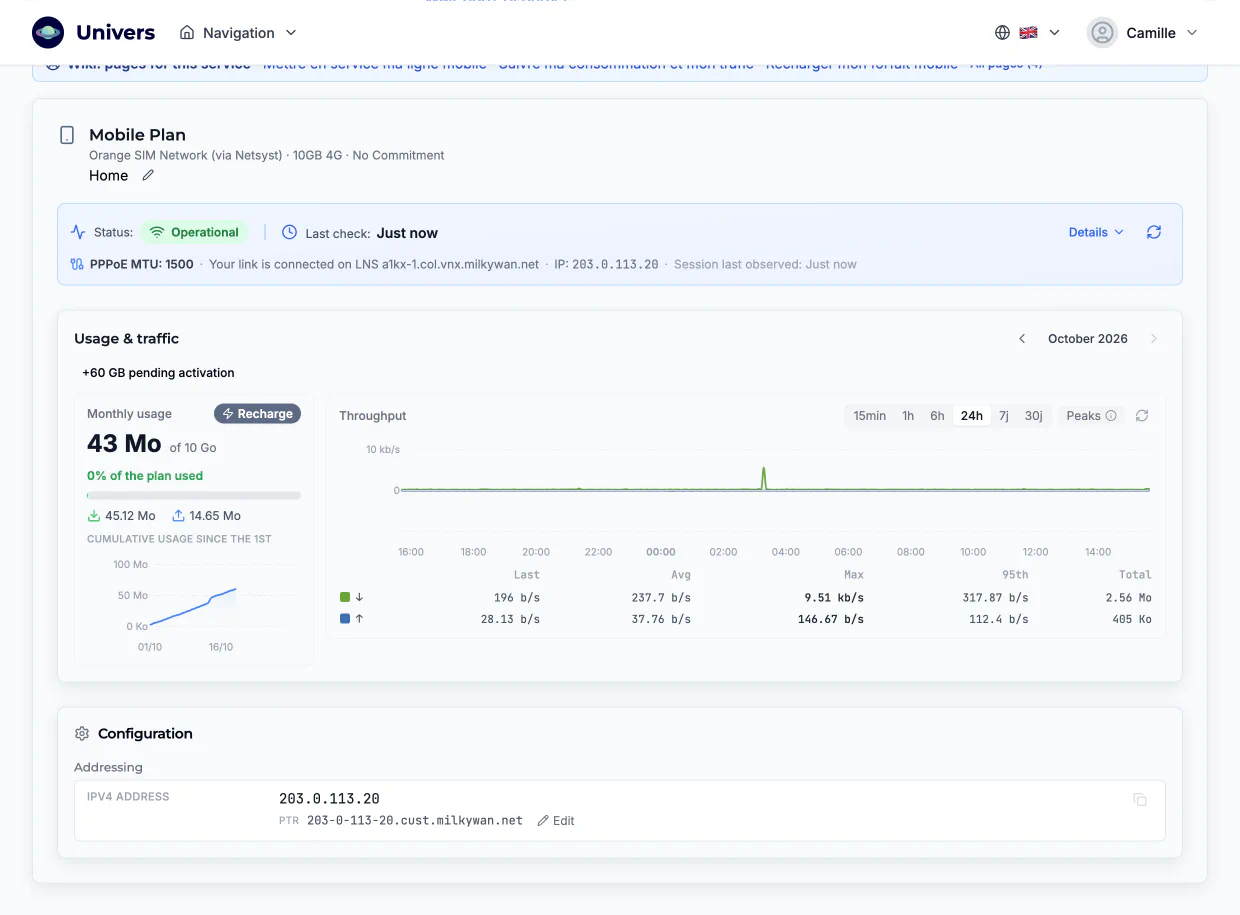Click the October 2026 month label
This screenshot has width=1240, height=915.
coord(1087,339)
